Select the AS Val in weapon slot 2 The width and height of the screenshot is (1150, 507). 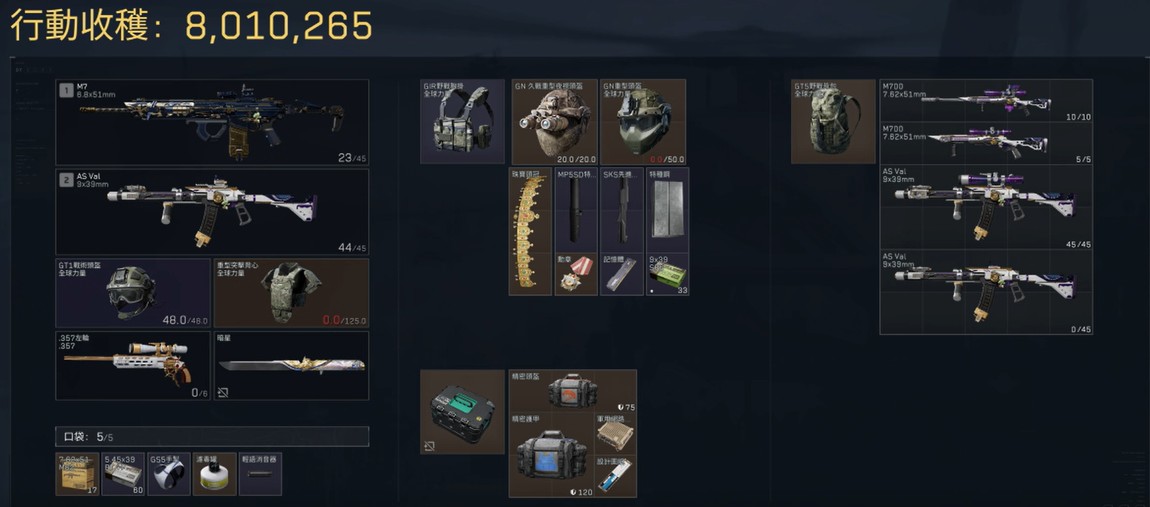pyautogui.click(x=212, y=212)
